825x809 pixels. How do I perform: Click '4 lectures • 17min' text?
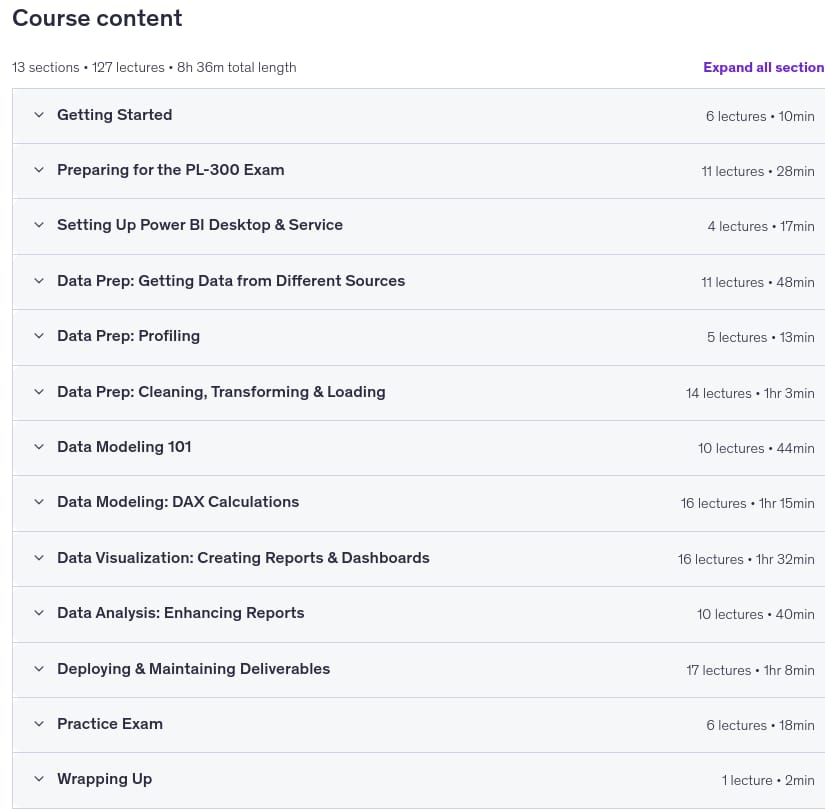(761, 227)
